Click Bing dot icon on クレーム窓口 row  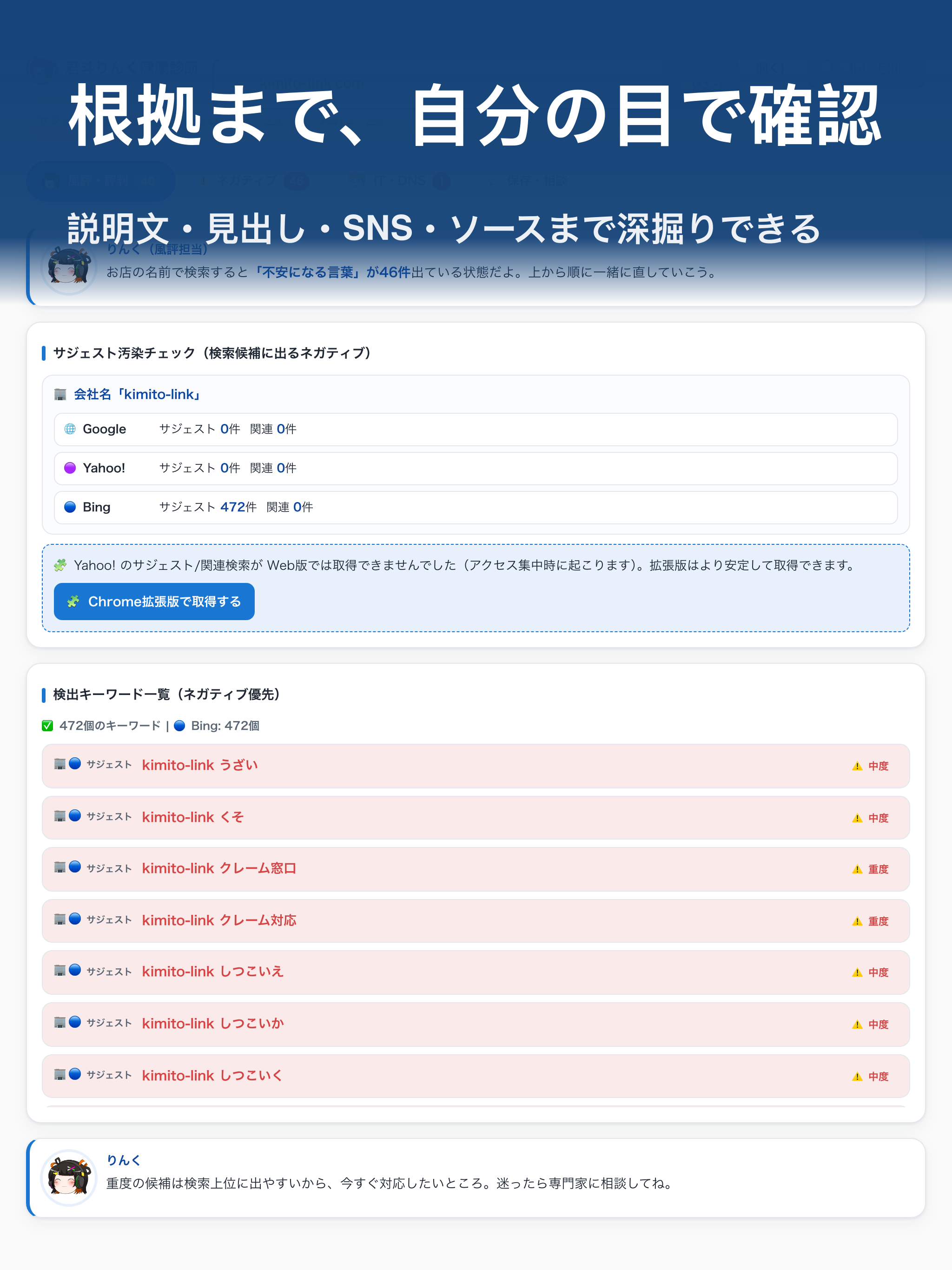(x=75, y=867)
